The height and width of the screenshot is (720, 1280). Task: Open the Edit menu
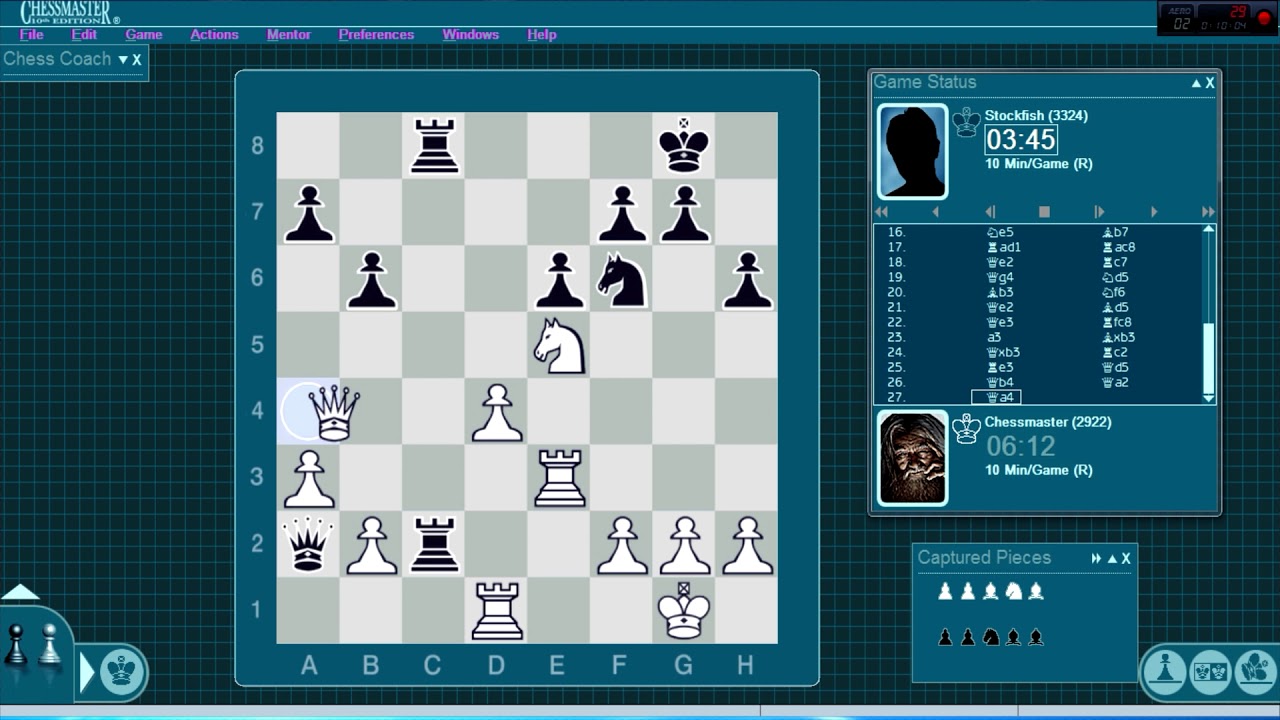(84, 34)
